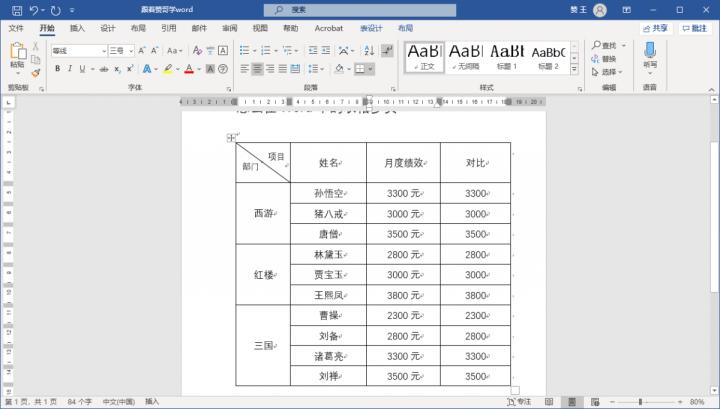Click the Cut scissors icon

coord(35,46)
